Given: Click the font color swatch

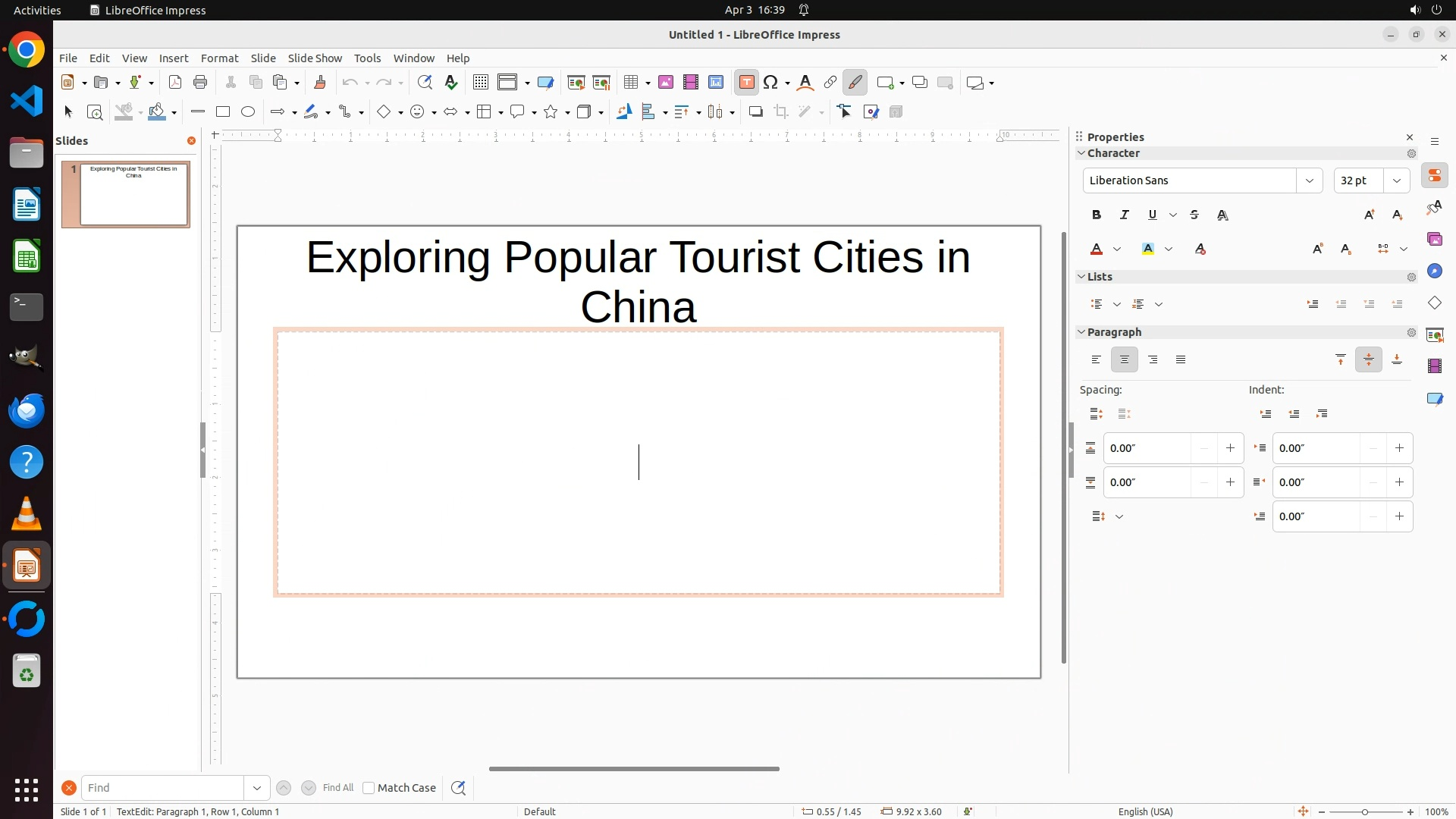Looking at the screenshot, I should (1097, 249).
